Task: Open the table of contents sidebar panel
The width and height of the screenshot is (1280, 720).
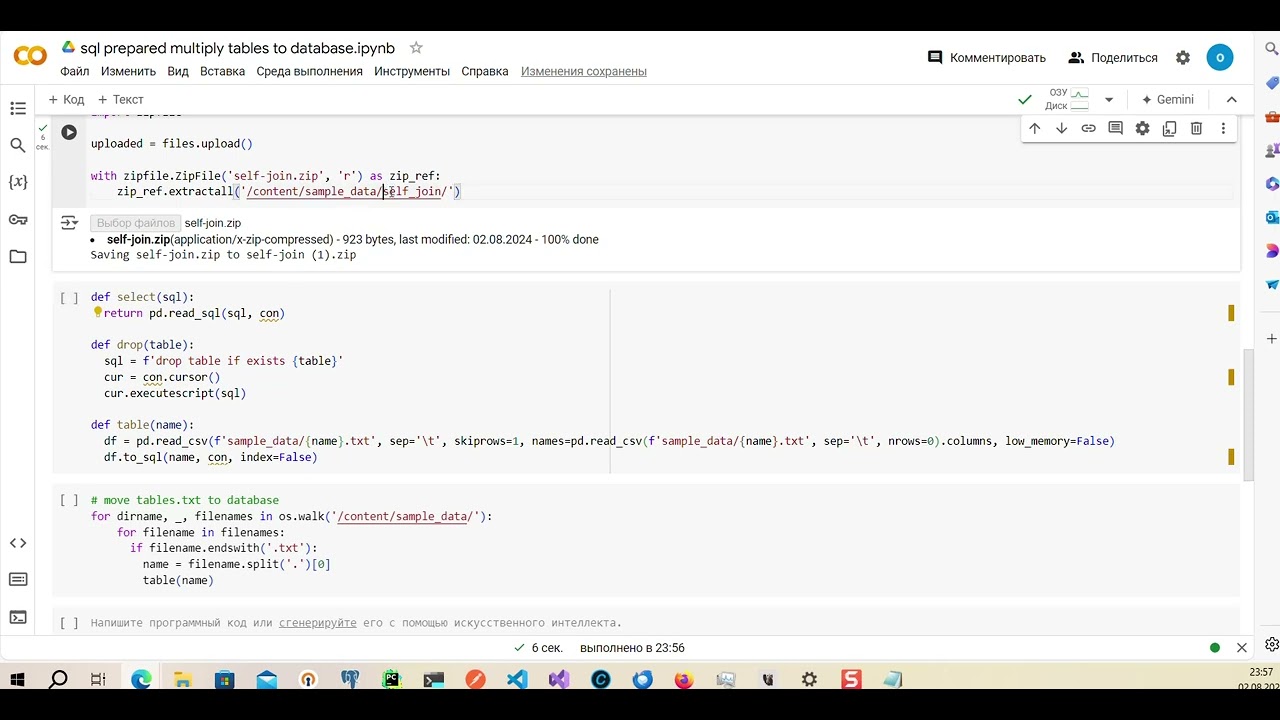Action: 18,108
